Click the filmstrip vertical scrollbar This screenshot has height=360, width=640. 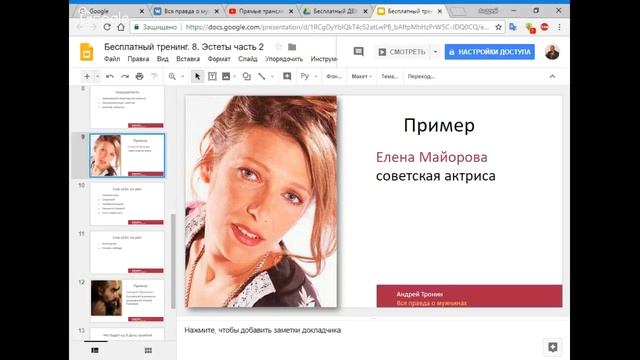173,261
